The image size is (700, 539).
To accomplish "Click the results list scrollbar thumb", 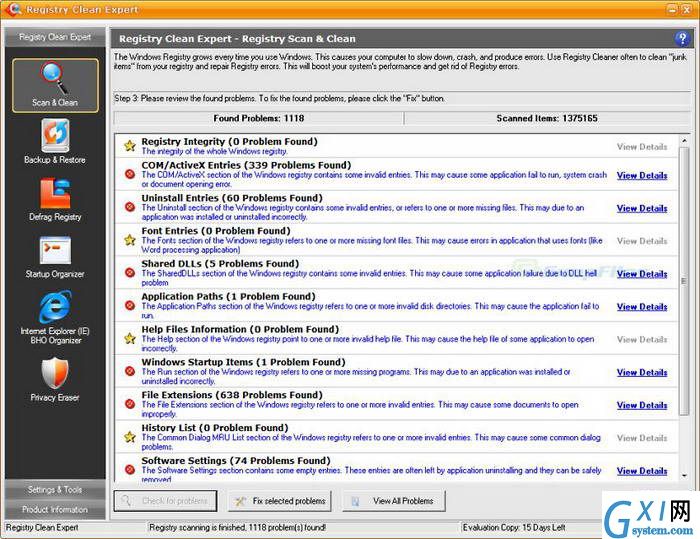I will click(x=684, y=281).
